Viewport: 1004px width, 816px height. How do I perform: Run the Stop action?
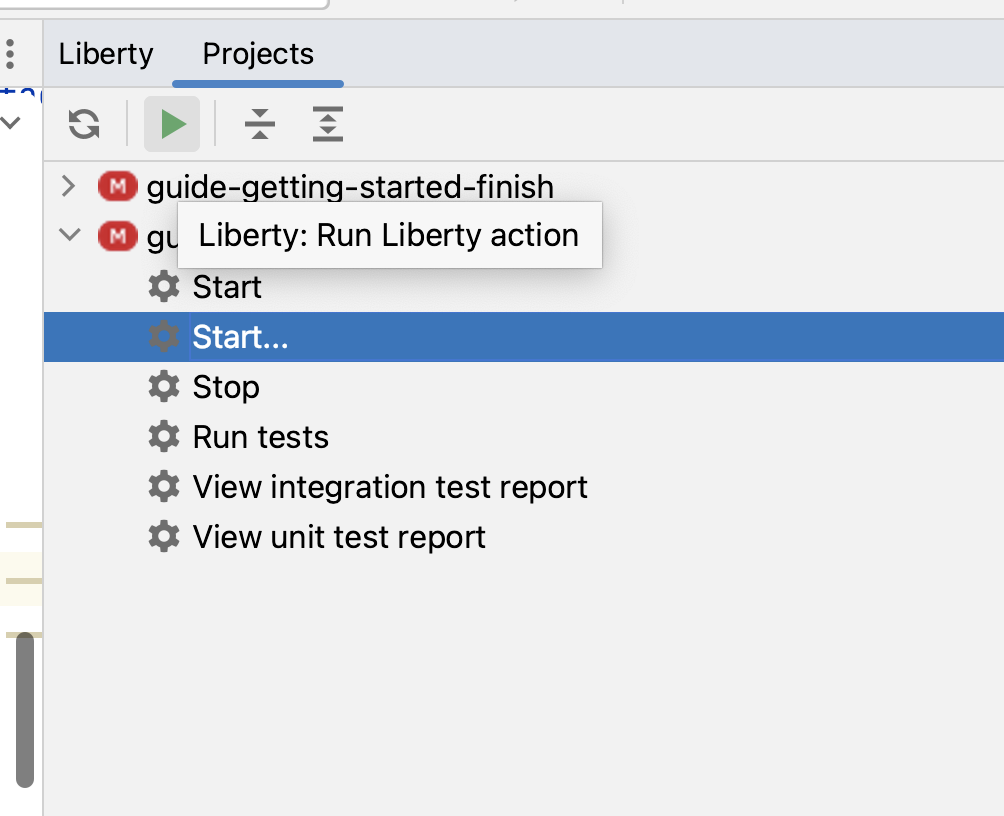click(225, 387)
